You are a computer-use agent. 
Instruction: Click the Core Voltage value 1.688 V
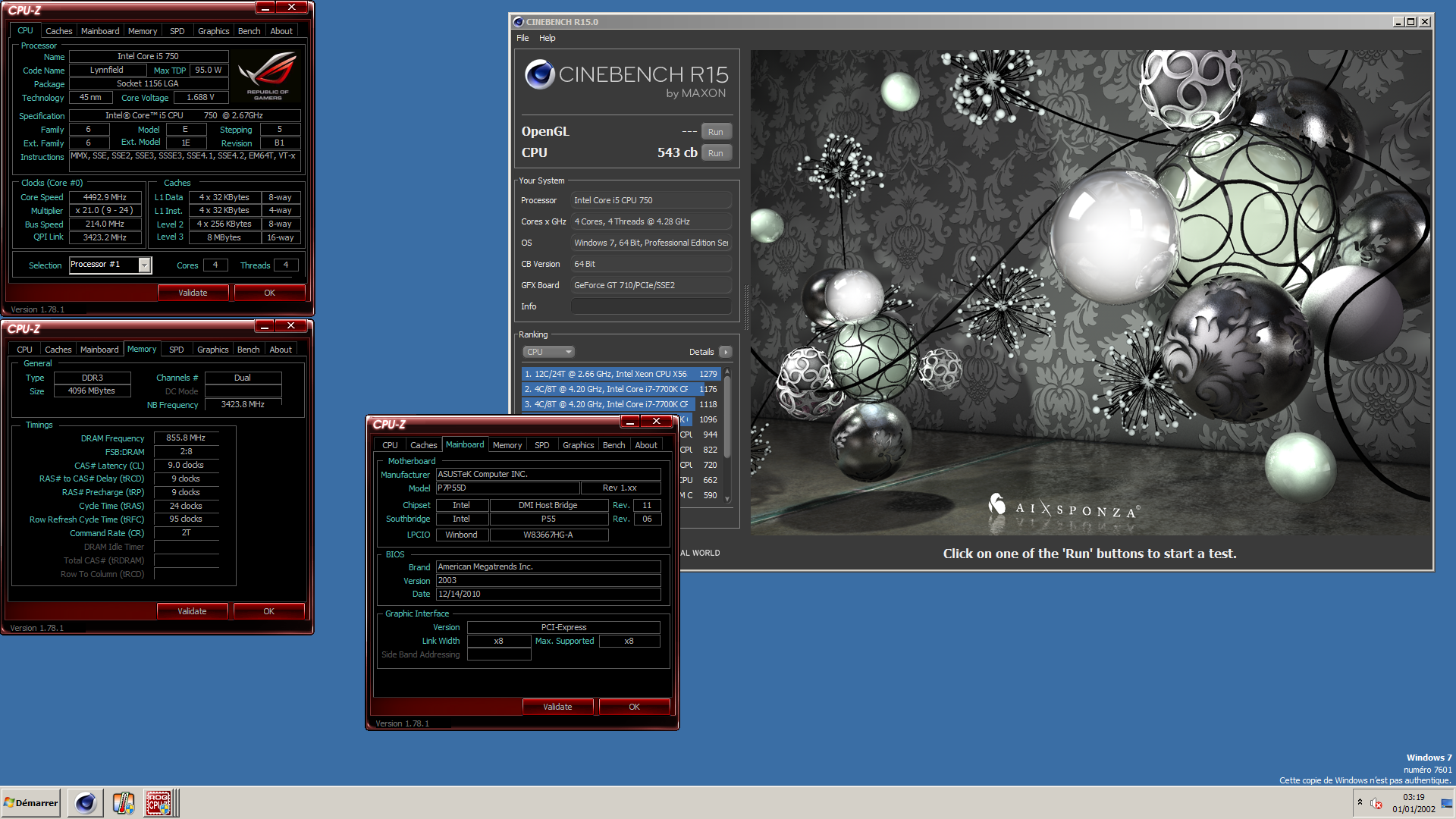(x=201, y=97)
